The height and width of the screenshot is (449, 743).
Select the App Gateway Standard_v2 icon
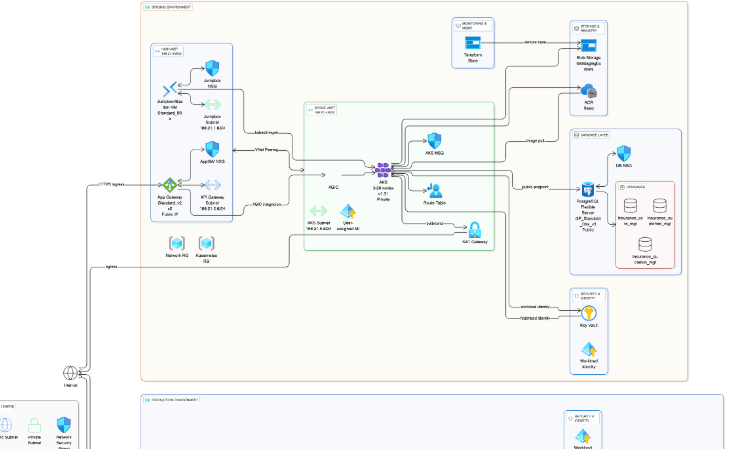(170, 185)
